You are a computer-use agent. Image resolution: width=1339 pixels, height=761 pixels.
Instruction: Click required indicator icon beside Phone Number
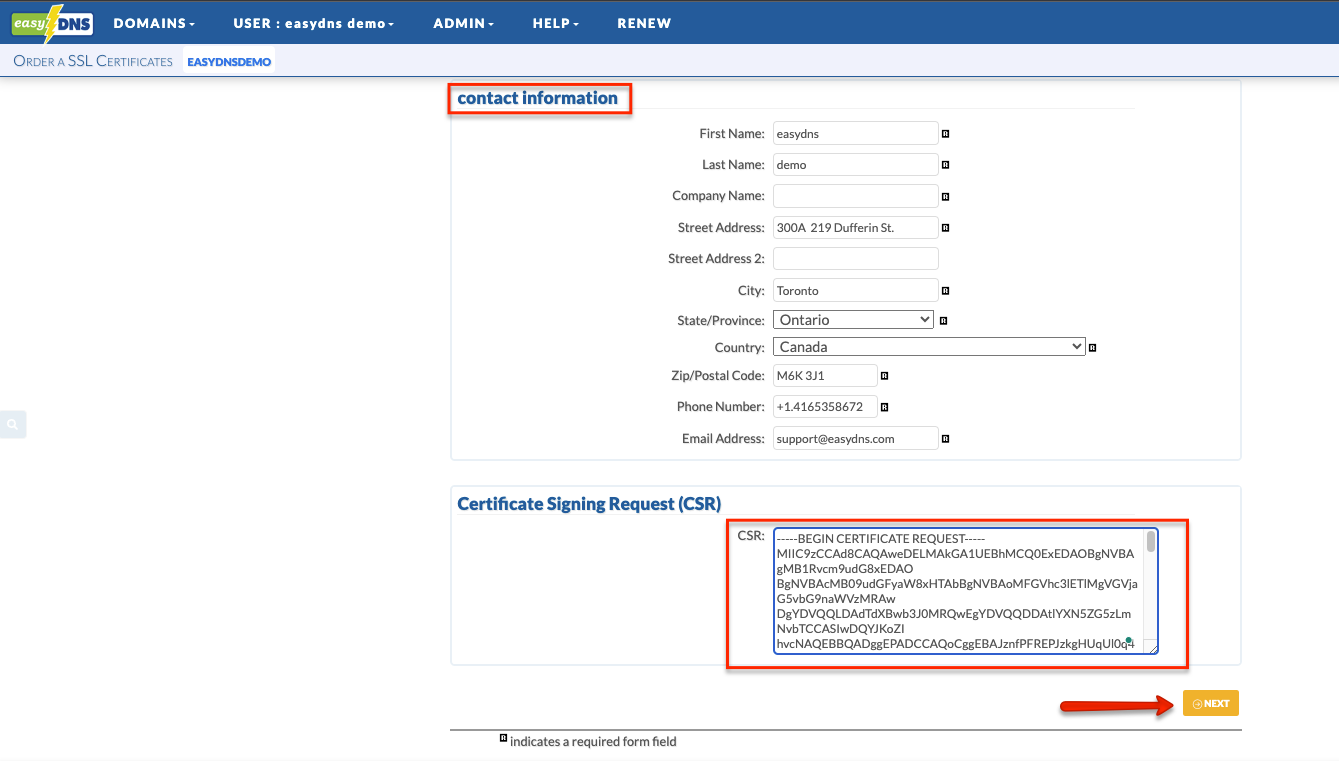(884, 408)
